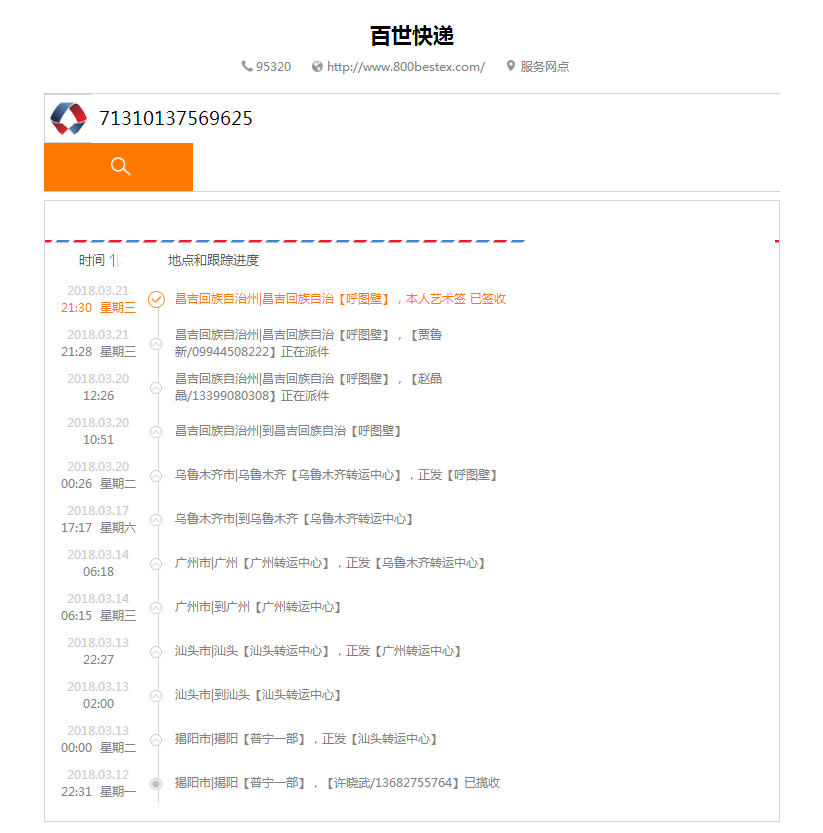The width and height of the screenshot is (823, 833).
Task: Select 汕头市|到汕头【汕头转运中心】 entry
Action: pos(258,695)
